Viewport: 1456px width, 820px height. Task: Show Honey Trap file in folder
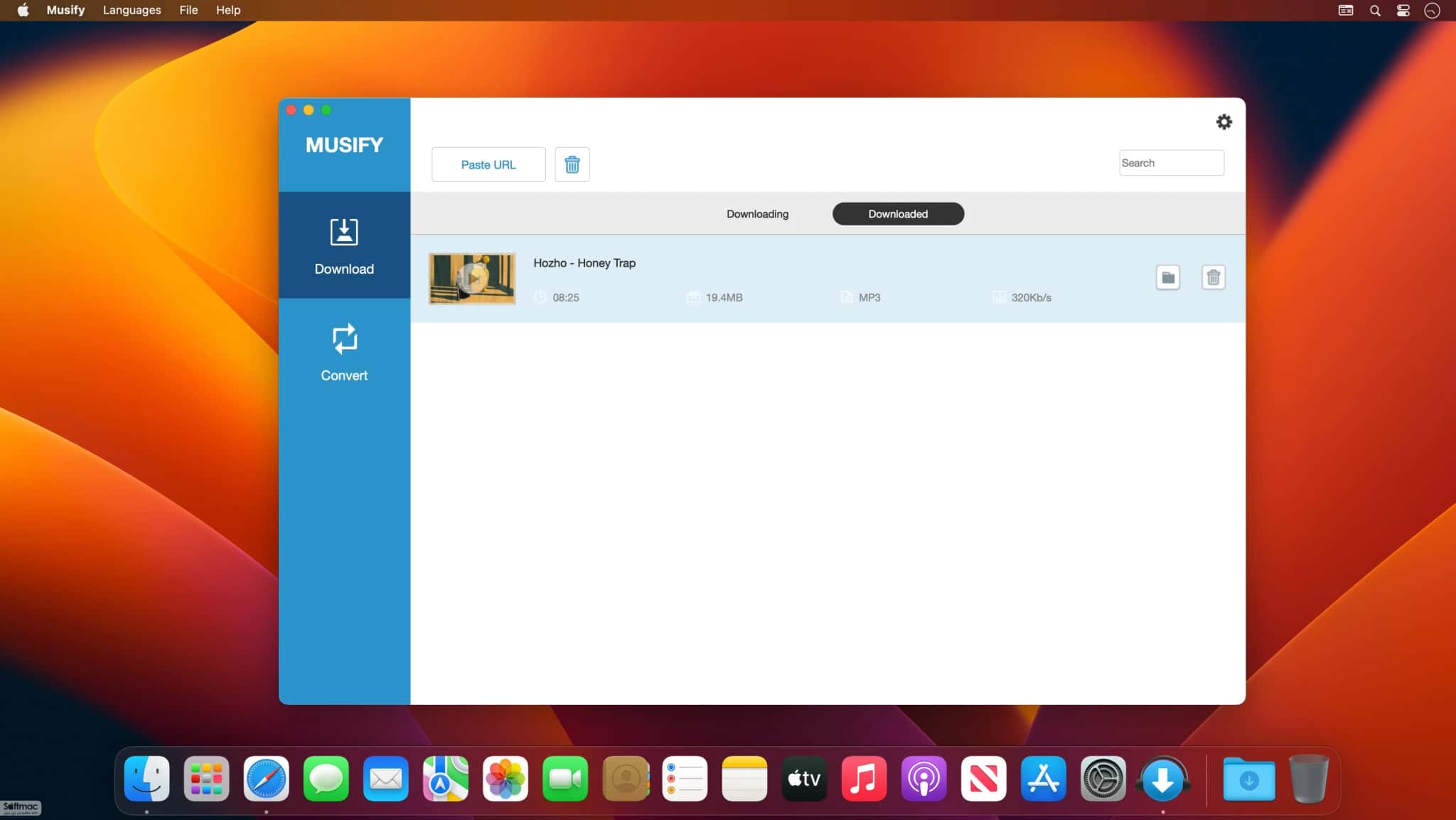1167,277
